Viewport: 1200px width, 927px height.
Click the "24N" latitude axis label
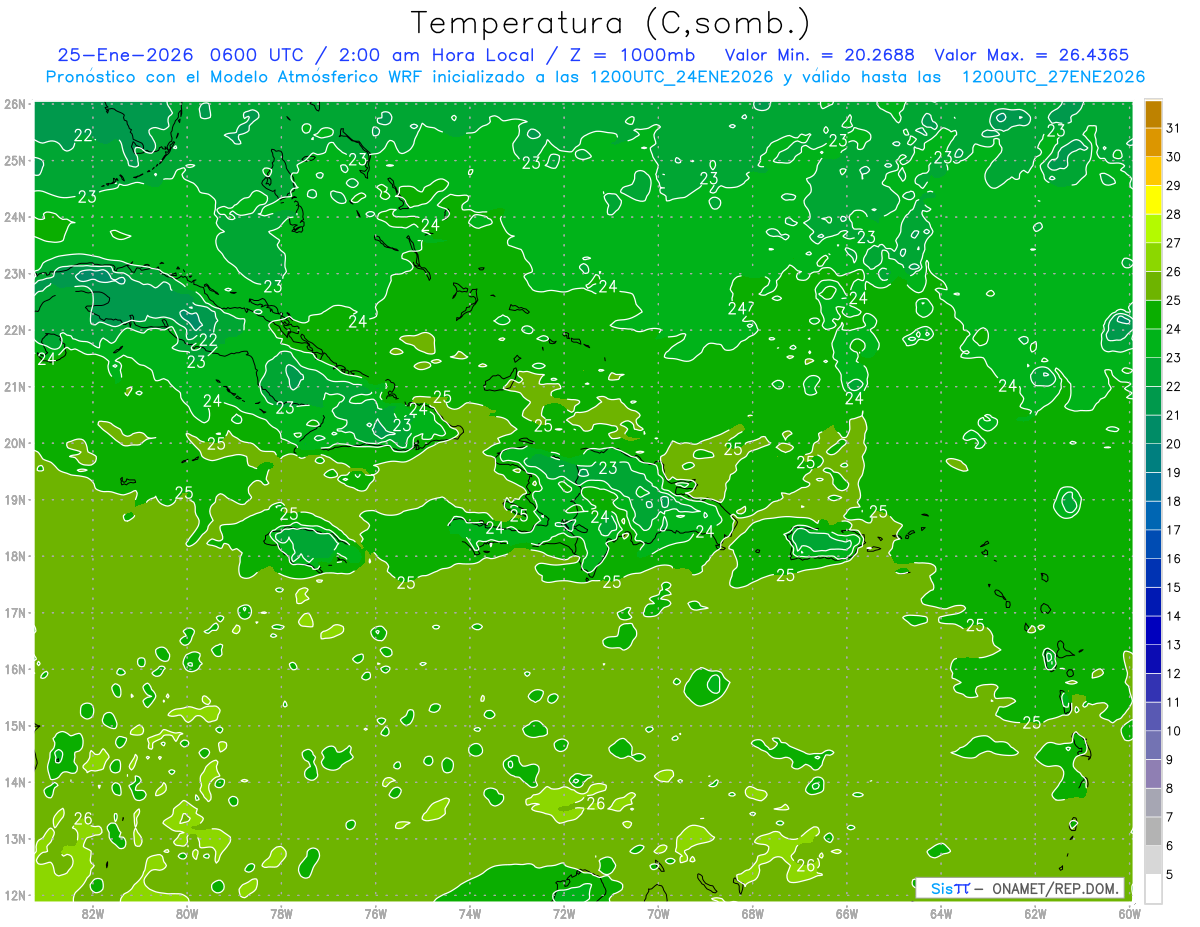(14, 217)
